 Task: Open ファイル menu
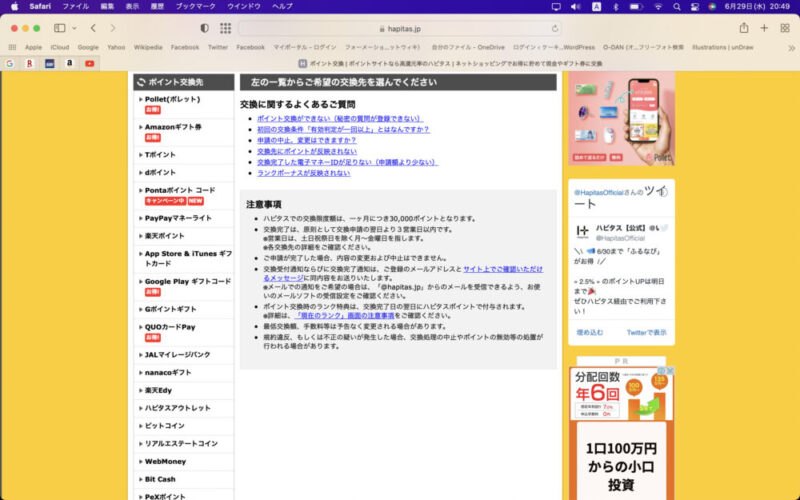pos(76,7)
